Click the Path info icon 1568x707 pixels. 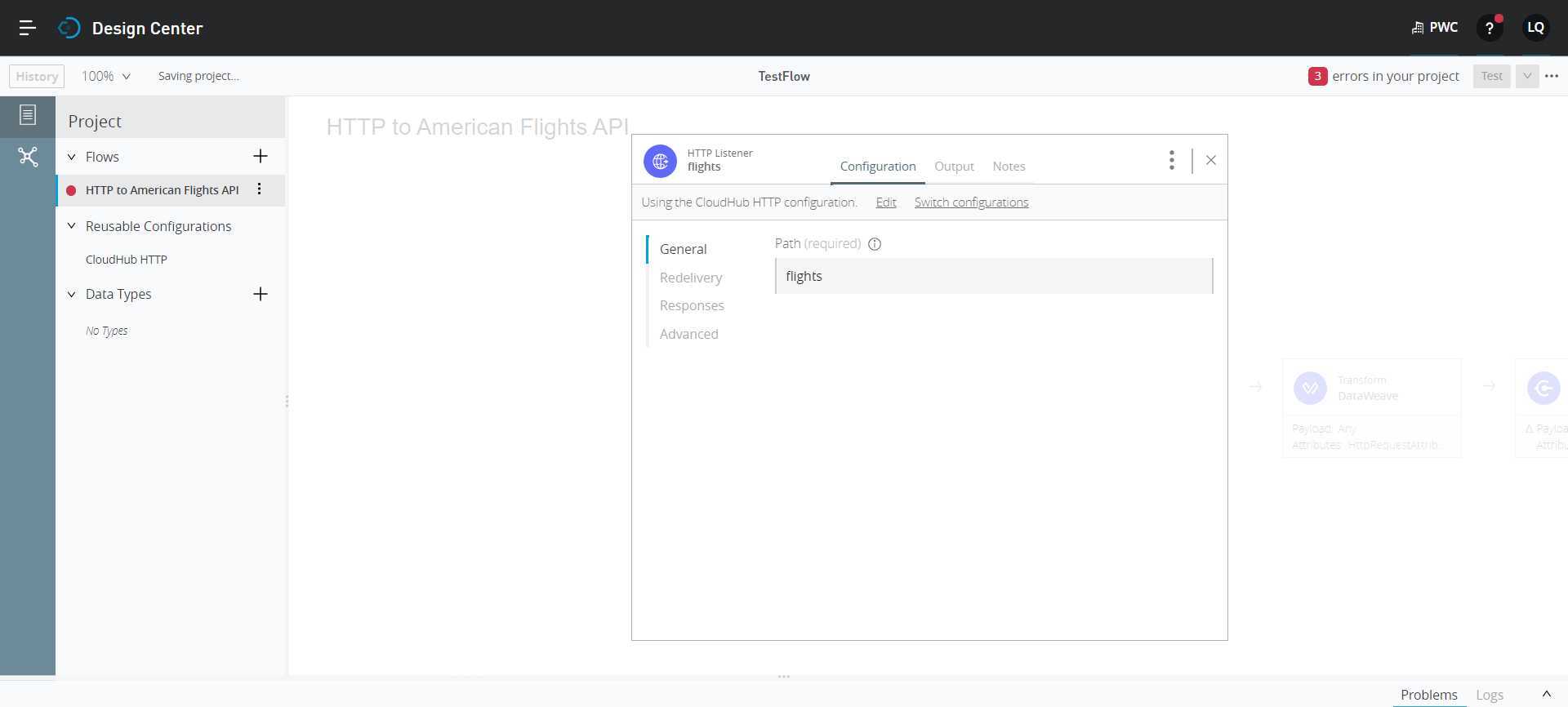point(875,244)
